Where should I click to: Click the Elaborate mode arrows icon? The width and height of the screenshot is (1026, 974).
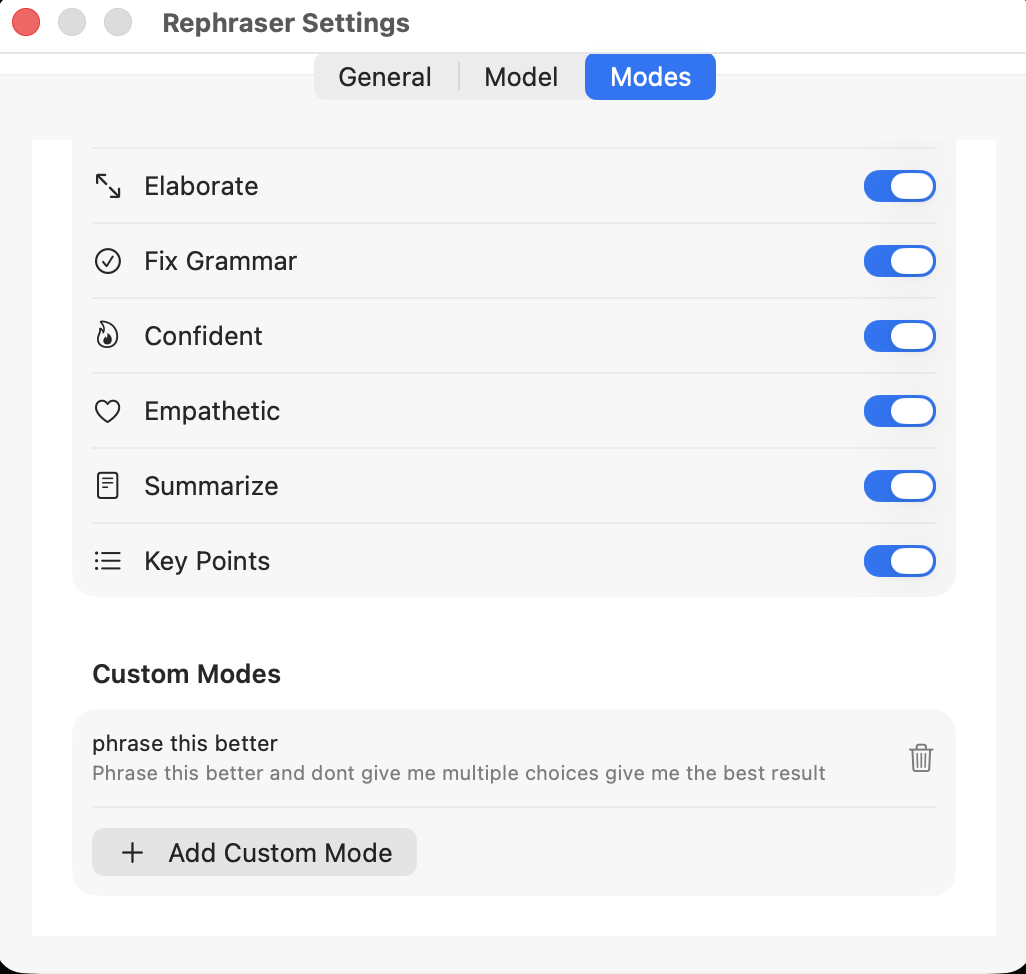[x=107, y=185]
